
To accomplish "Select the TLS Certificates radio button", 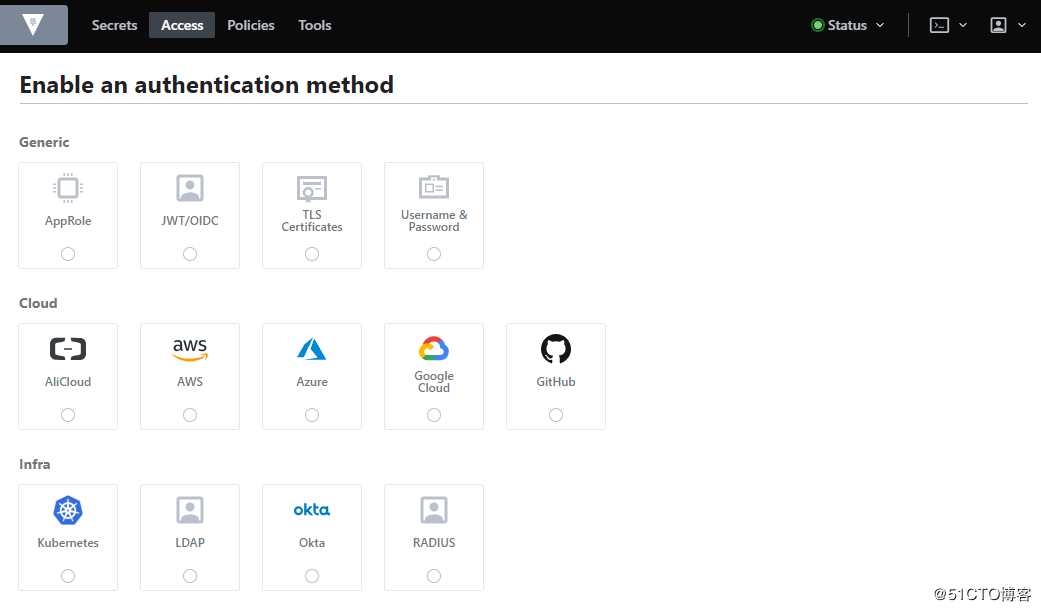I will [312, 254].
